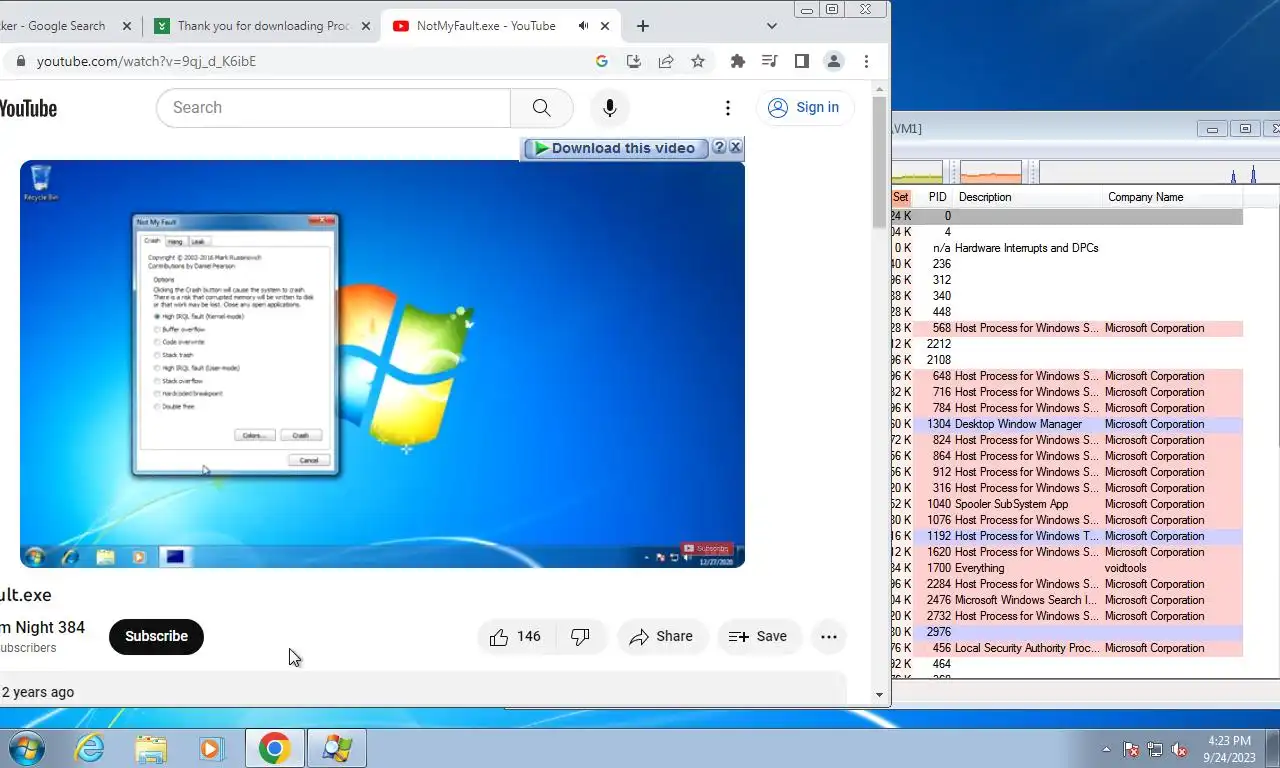Bookmark this page with the star icon
Screen dimensions: 1280x768
tap(698, 61)
